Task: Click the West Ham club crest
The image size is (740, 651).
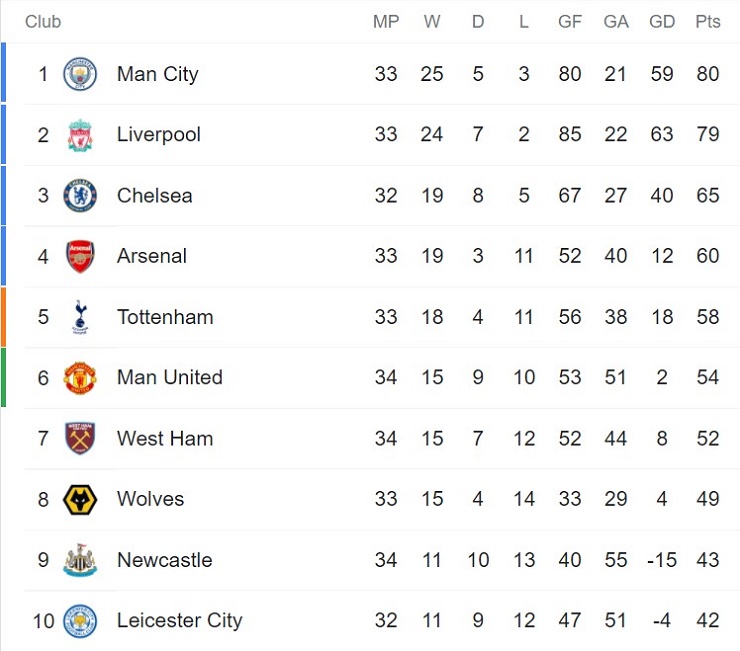Action: [x=80, y=438]
